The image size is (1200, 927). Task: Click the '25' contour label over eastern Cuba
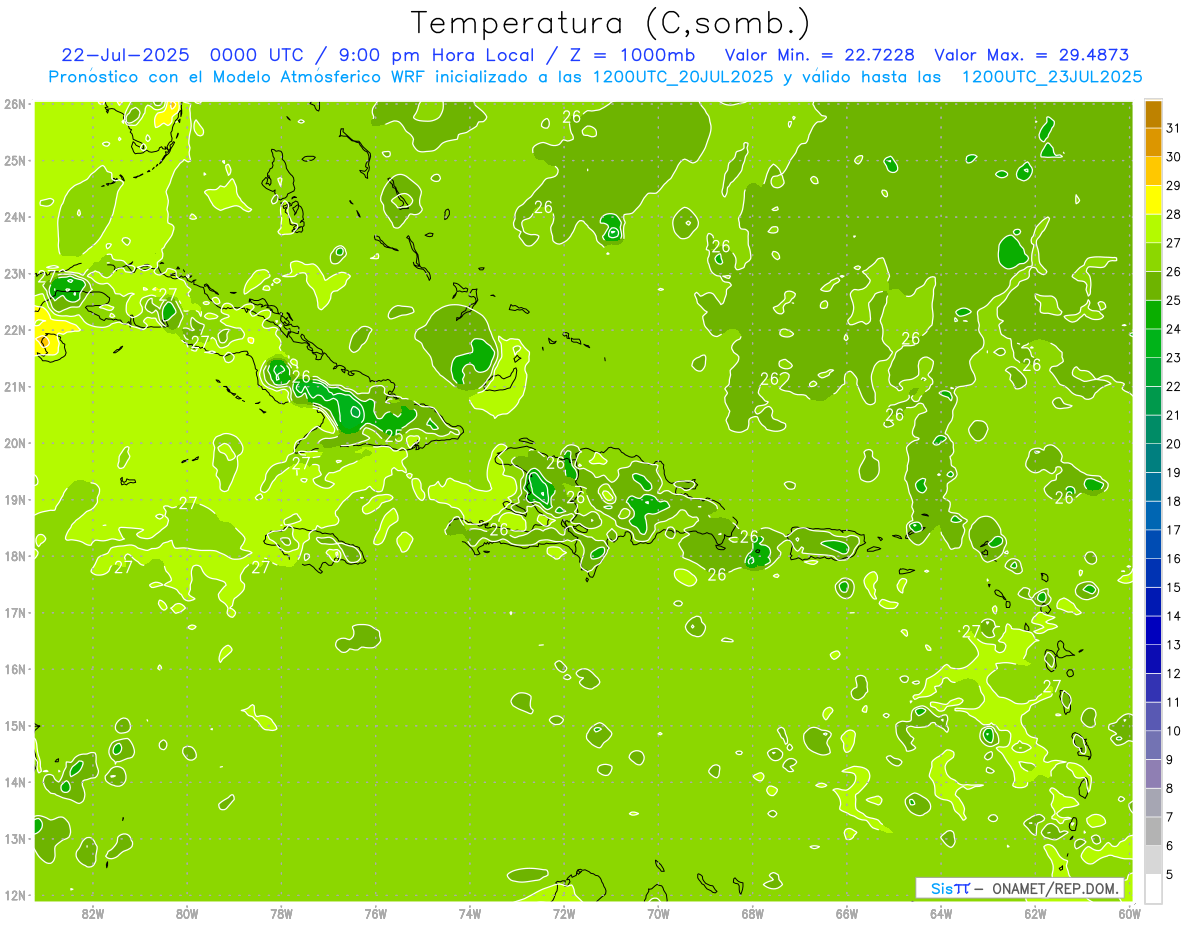coord(394,436)
